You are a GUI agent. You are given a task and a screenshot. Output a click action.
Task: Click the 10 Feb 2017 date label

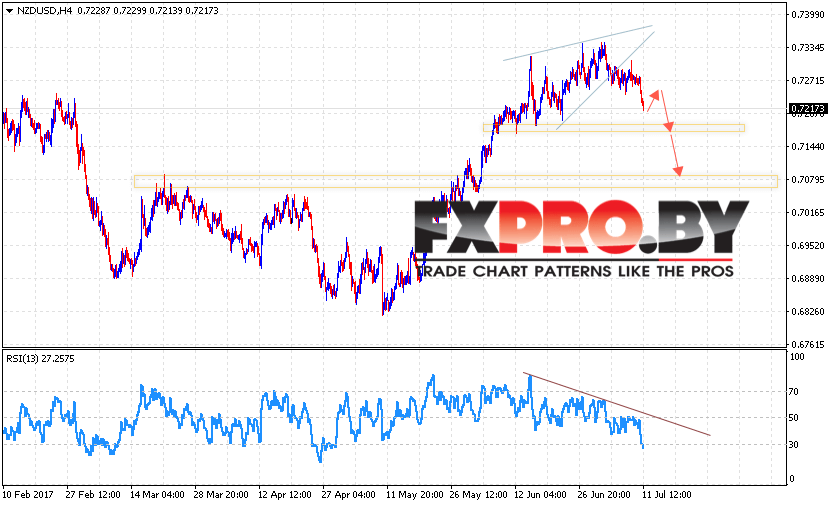pyautogui.click(x=28, y=494)
